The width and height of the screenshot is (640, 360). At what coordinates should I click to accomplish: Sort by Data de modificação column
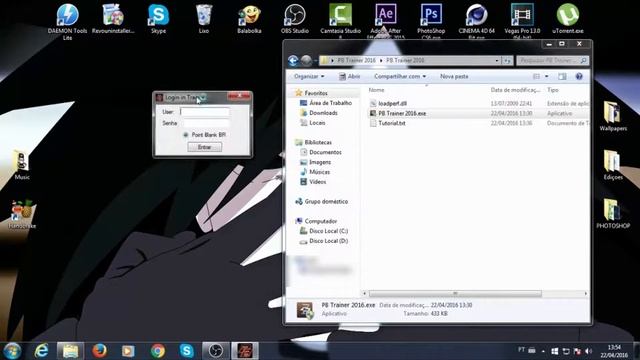click(515, 90)
